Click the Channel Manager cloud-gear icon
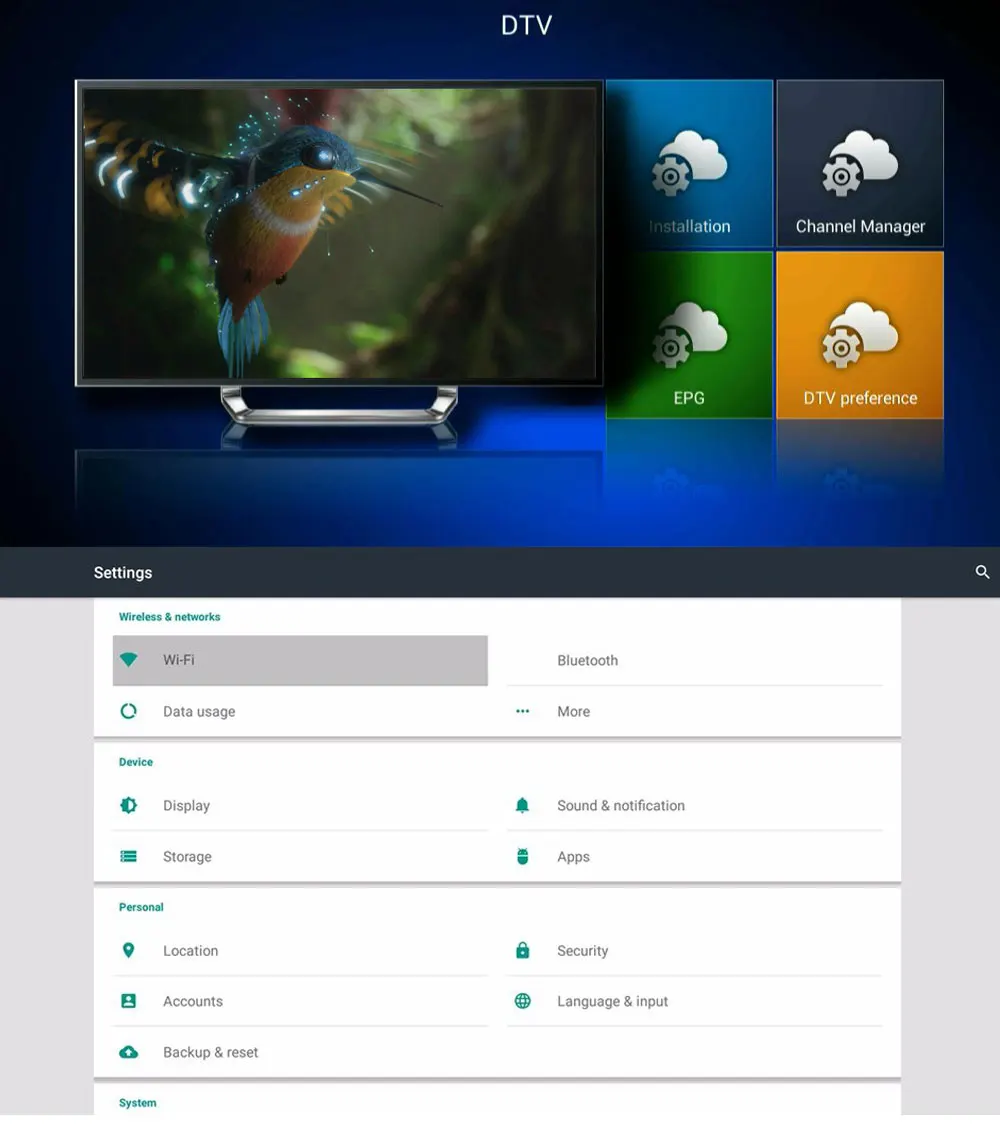The width and height of the screenshot is (1000, 1126). pos(860,163)
